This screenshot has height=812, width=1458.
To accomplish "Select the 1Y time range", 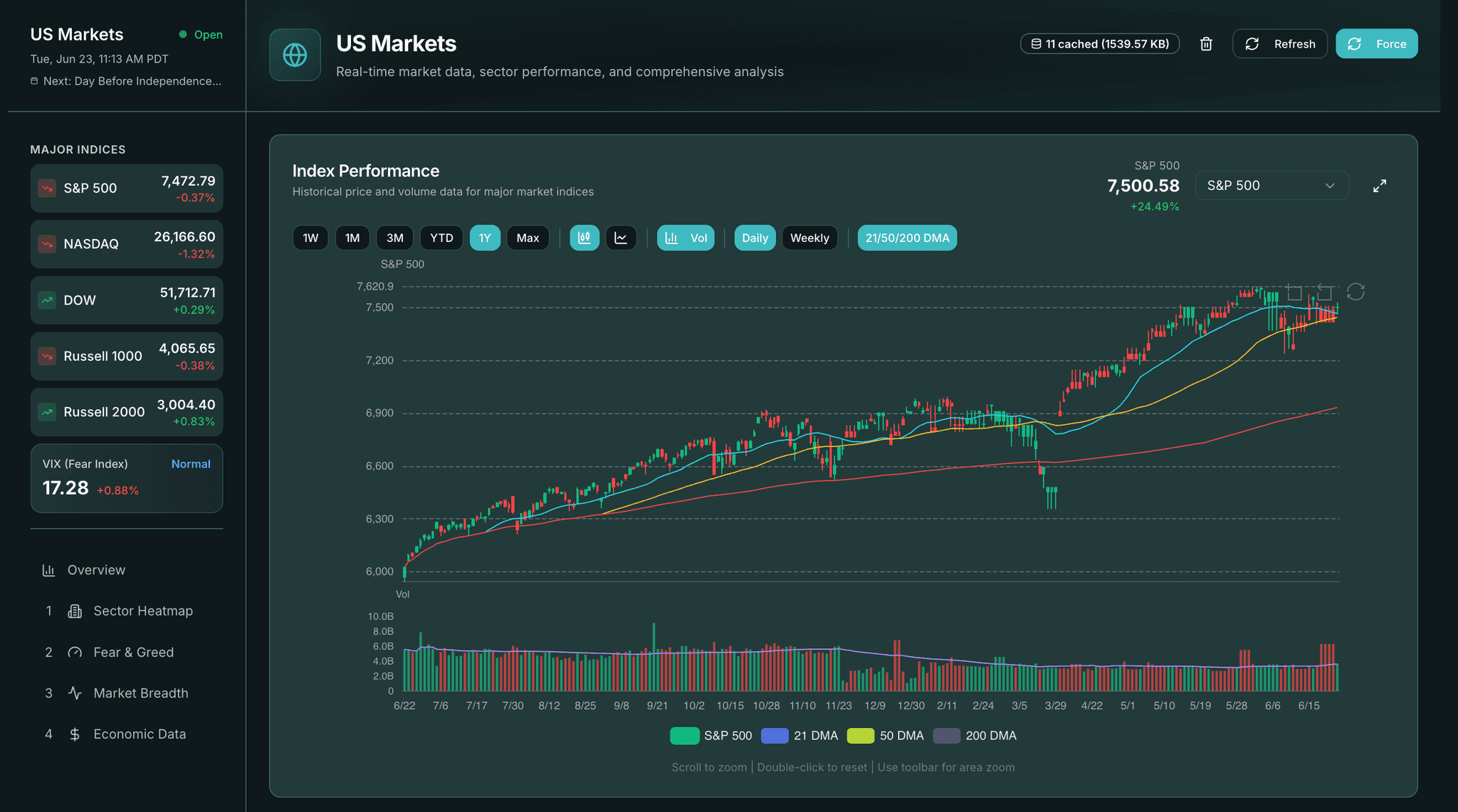I will point(485,238).
